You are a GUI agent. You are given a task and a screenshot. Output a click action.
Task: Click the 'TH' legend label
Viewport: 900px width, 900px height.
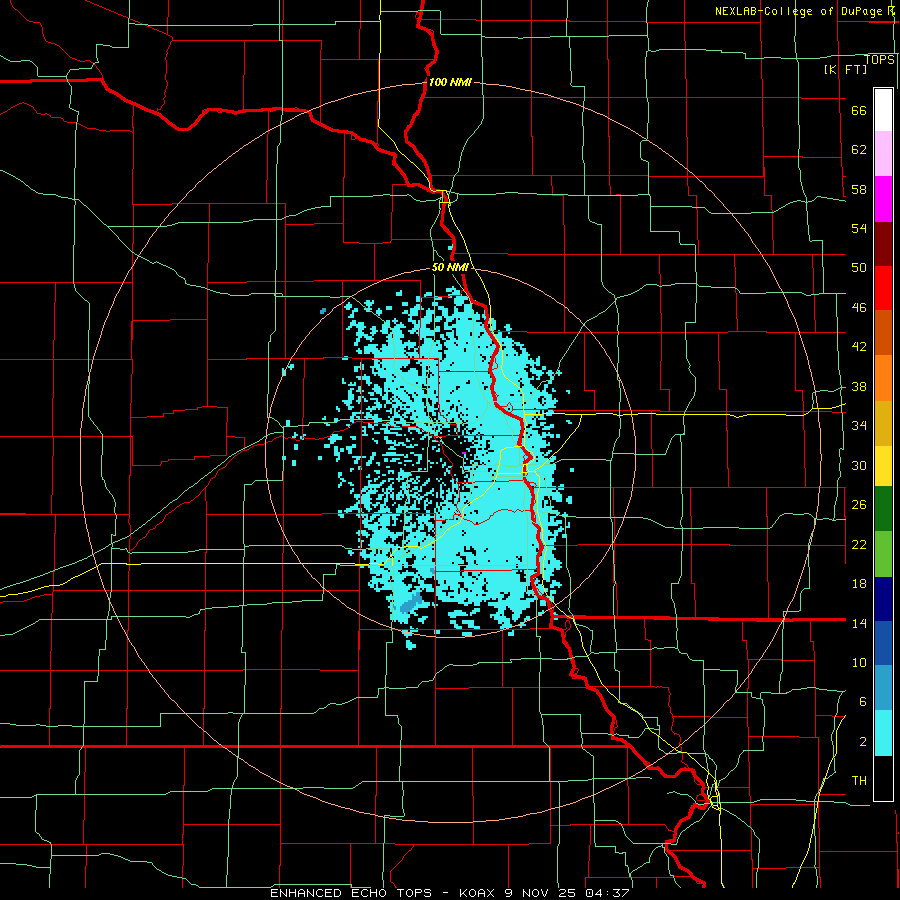(859, 781)
